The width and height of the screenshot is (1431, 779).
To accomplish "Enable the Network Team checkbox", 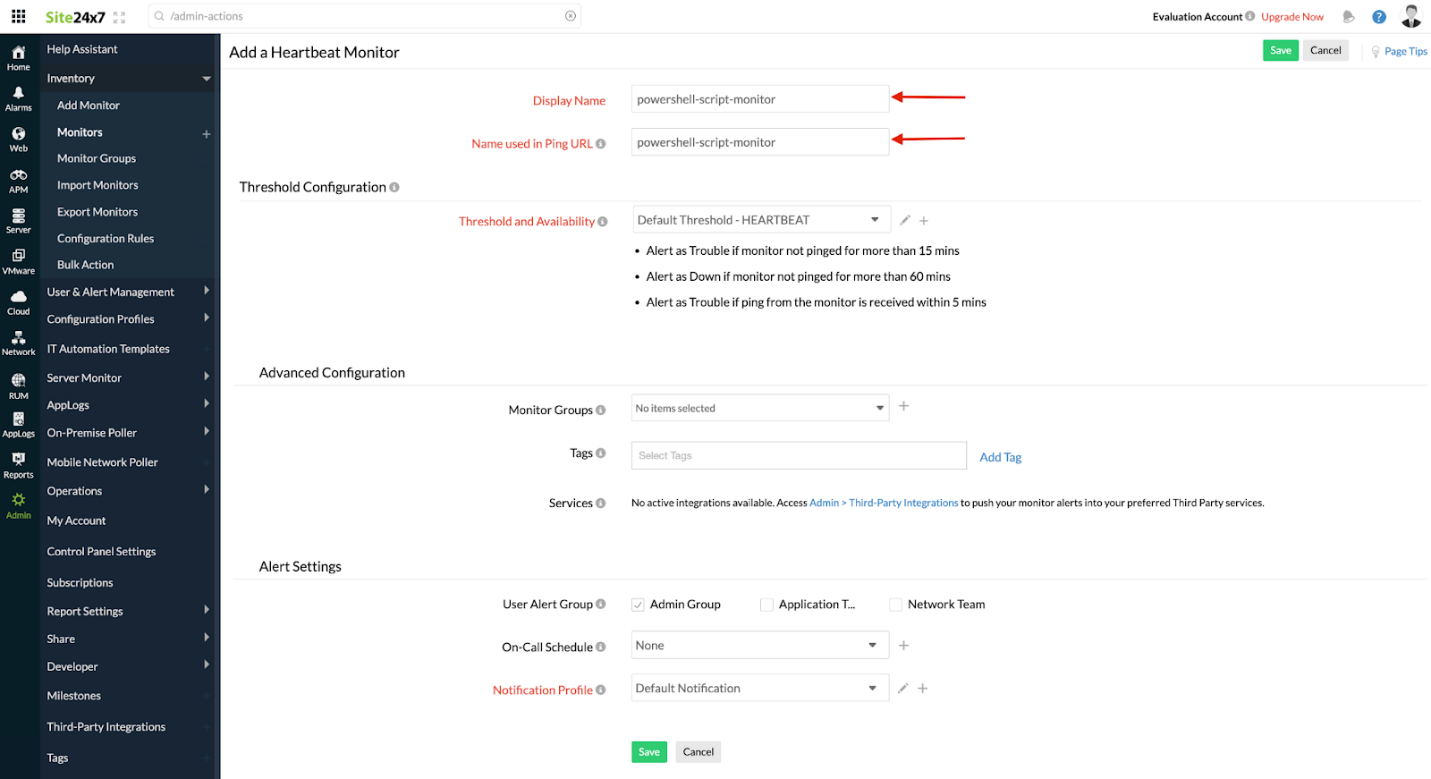I will point(896,605).
